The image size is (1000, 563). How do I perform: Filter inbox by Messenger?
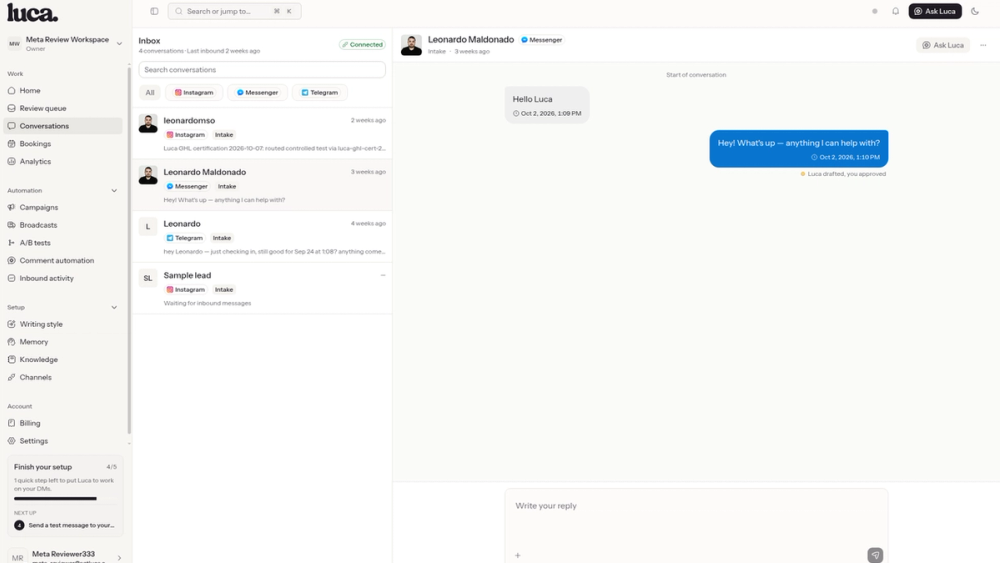point(257,92)
